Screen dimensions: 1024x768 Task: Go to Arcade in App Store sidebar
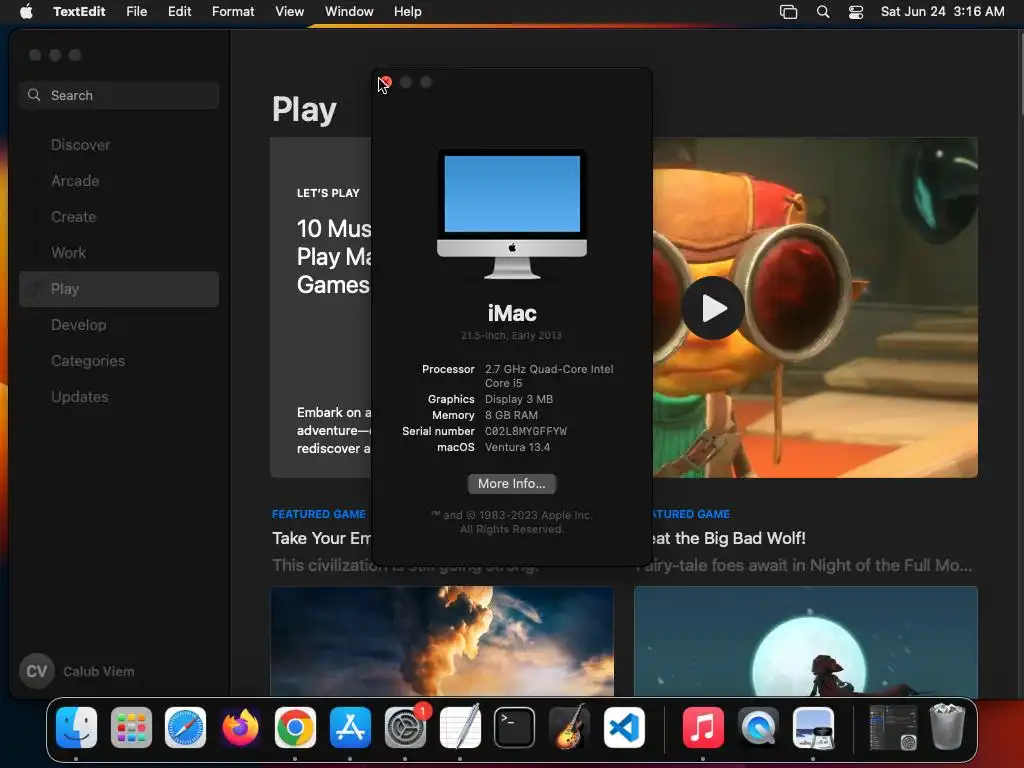click(x=119, y=181)
